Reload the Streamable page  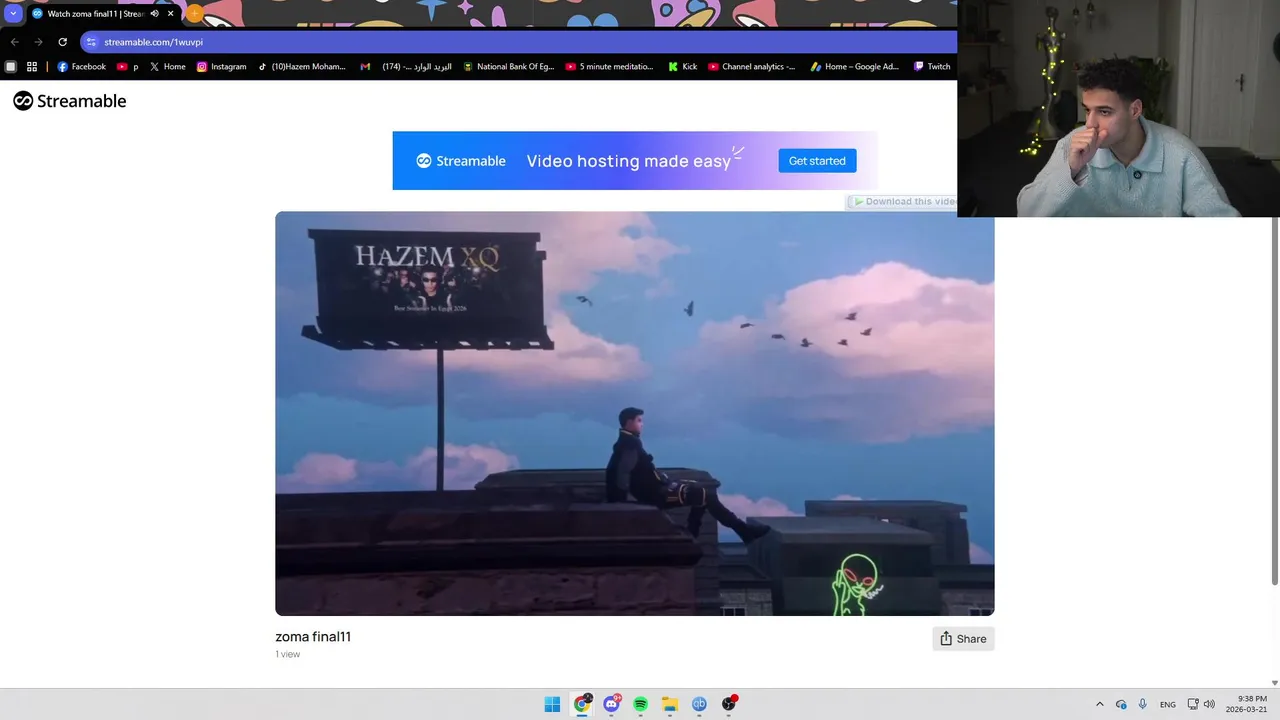pos(62,42)
